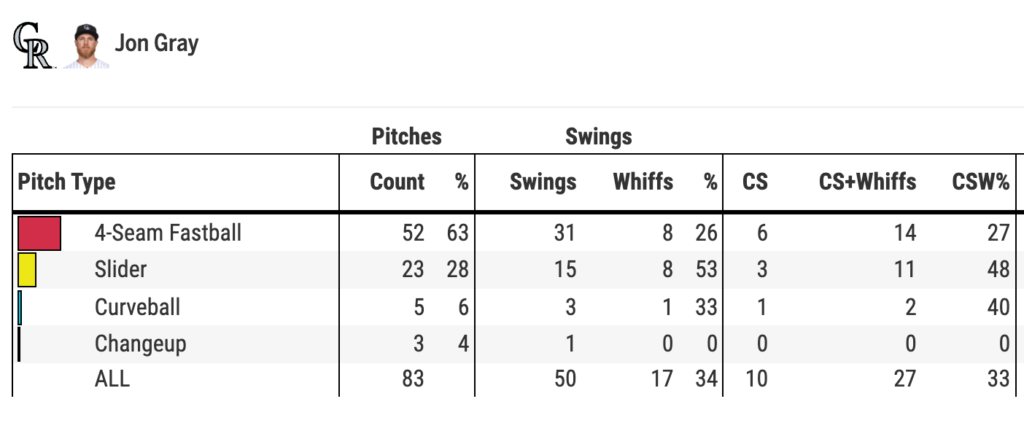Click the Colorado Rockies team logo
The width and height of the screenshot is (1024, 423).
coord(32,45)
